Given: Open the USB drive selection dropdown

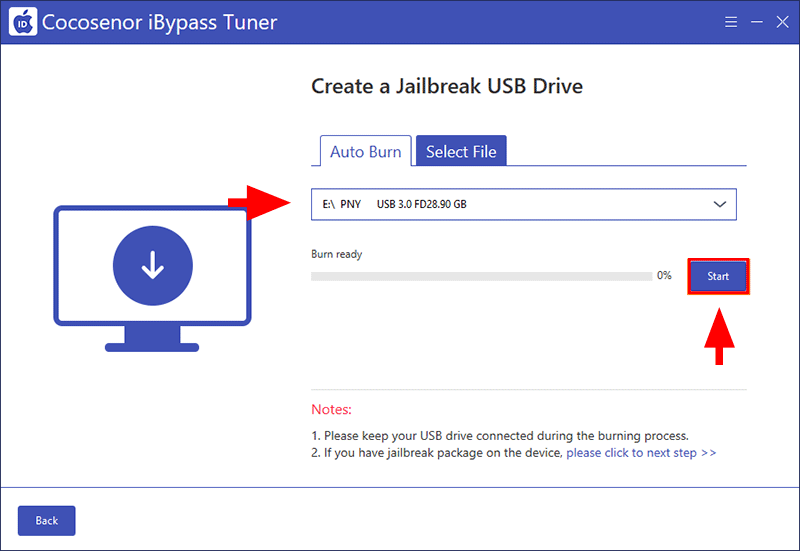Looking at the screenshot, I should coord(524,205).
